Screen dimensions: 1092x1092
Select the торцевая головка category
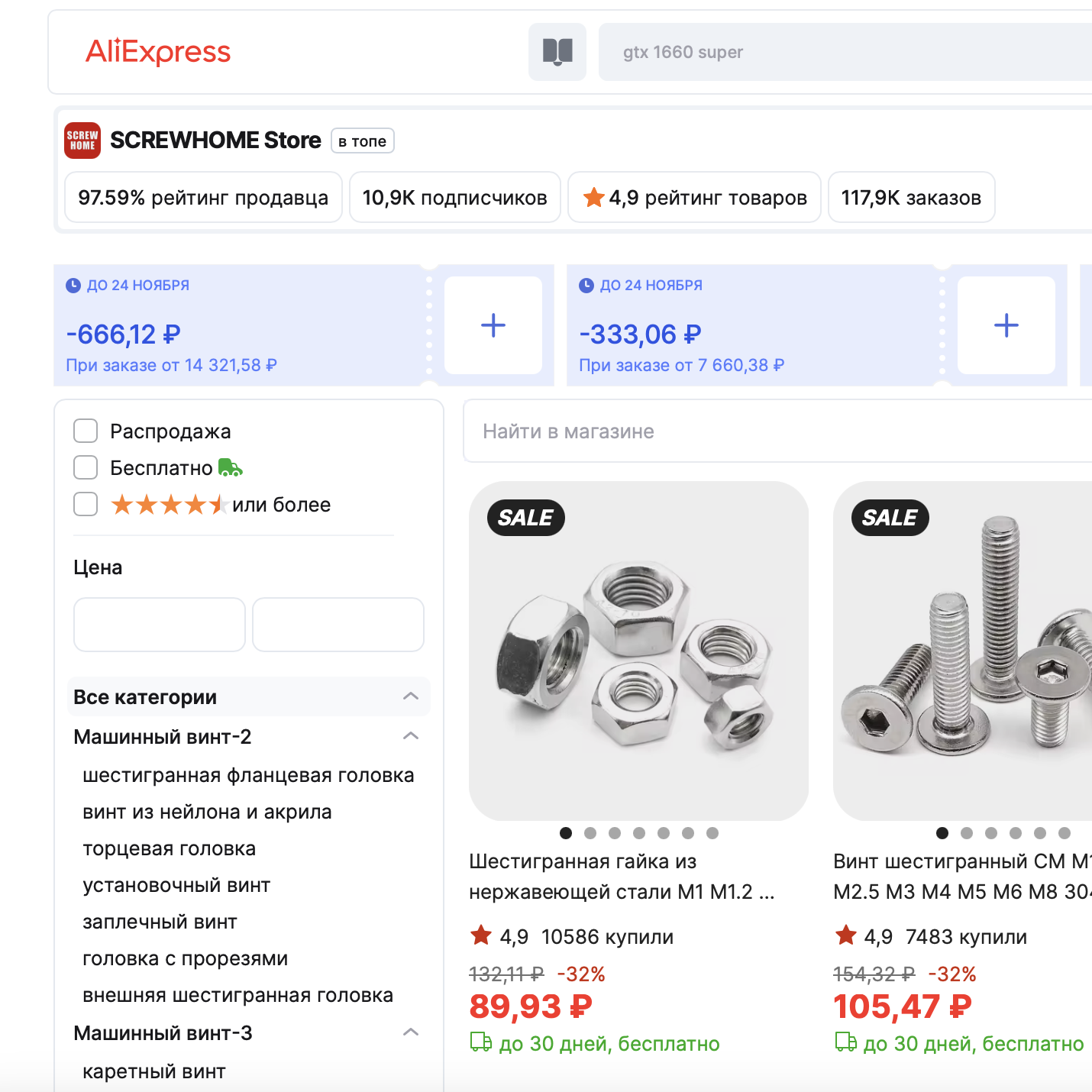click(169, 848)
